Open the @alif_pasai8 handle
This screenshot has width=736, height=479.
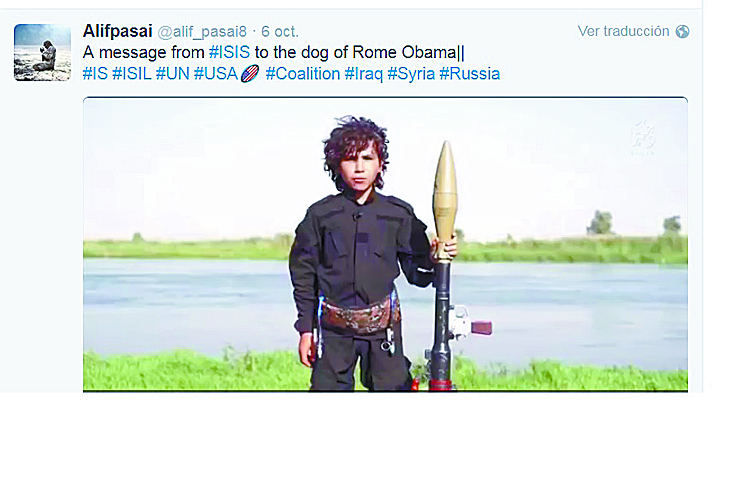click(x=202, y=32)
